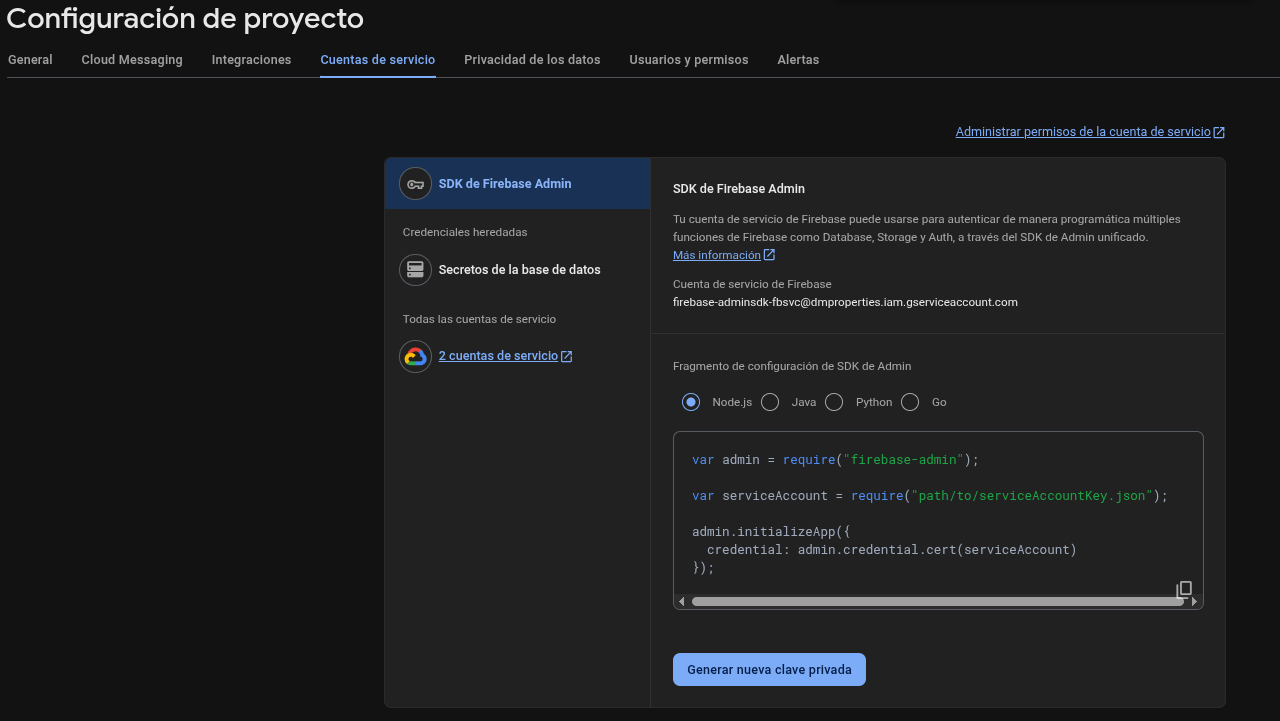Screen dimensions: 1280x721
Task: Open the Alertas tab
Action: 798,60
